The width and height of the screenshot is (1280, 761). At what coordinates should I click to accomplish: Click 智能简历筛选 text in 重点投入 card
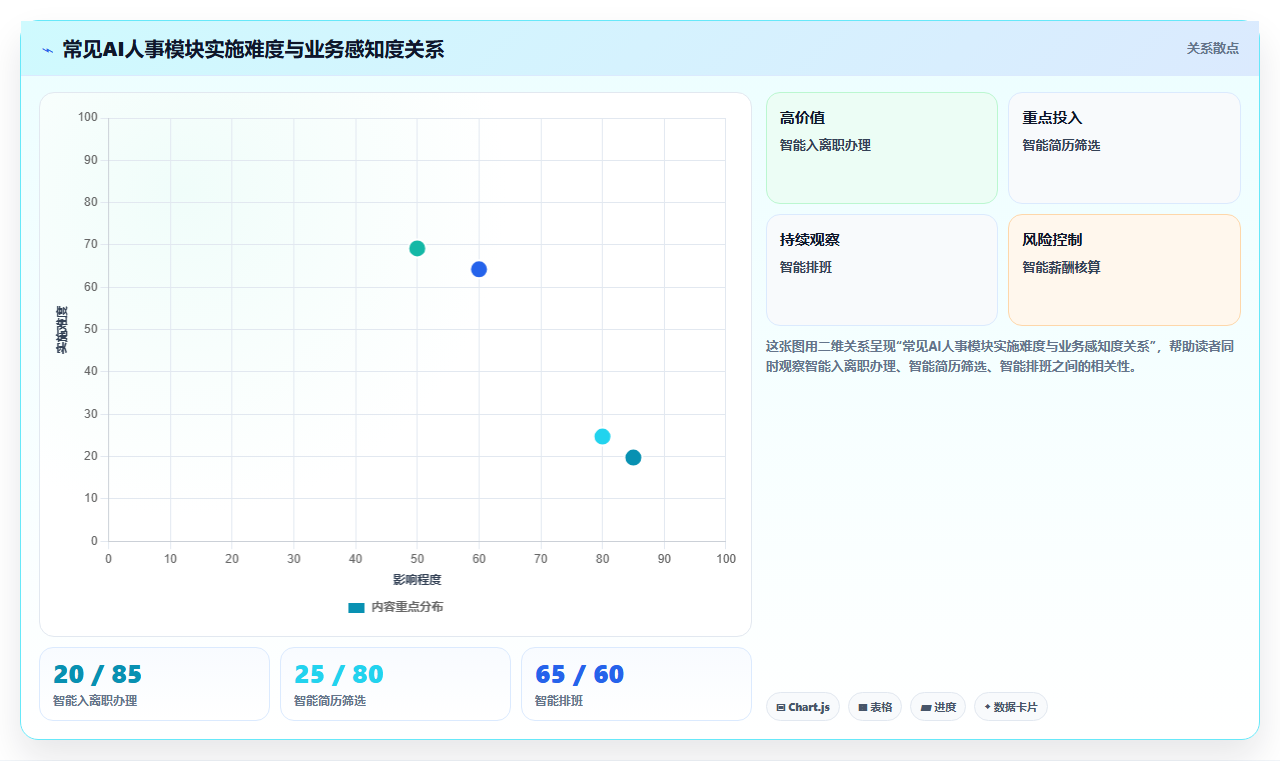1061,145
